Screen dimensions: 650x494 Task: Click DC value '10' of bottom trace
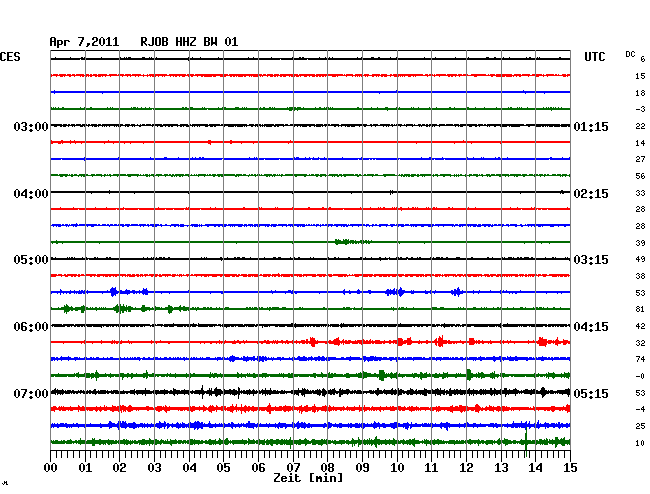[x=640, y=443]
